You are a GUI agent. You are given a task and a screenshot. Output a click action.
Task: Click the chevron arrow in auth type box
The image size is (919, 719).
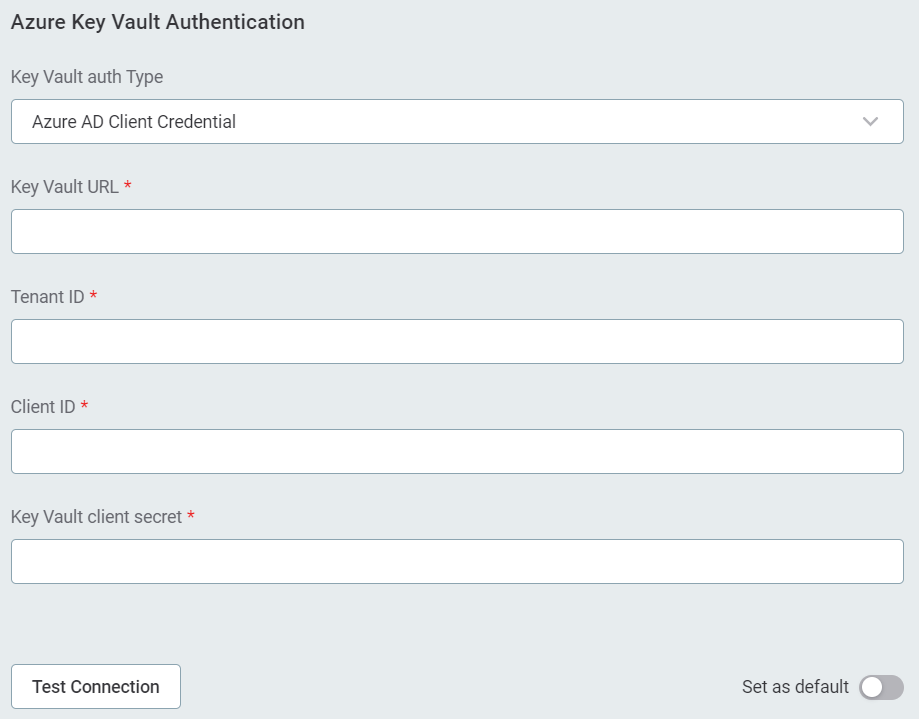pos(870,122)
